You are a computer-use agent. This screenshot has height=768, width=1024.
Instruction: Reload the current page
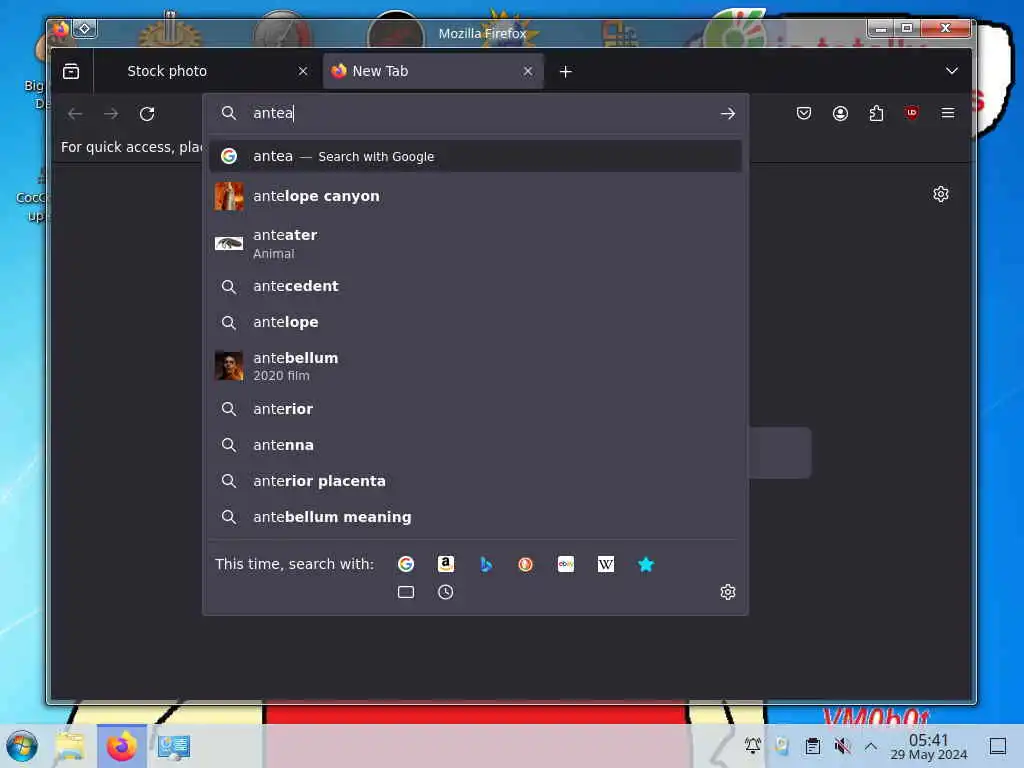pos(147,114)
